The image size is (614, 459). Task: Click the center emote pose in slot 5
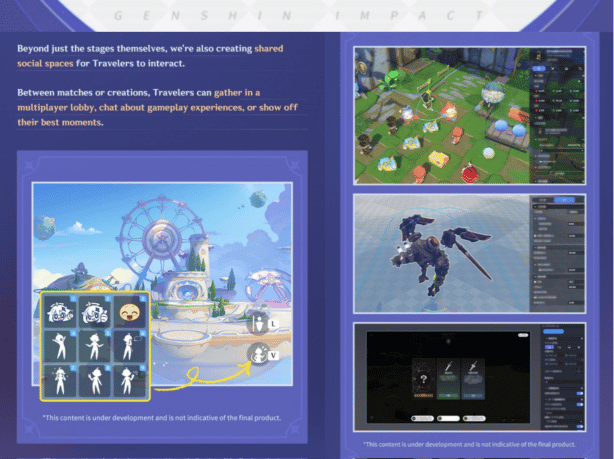coord(95,347)
